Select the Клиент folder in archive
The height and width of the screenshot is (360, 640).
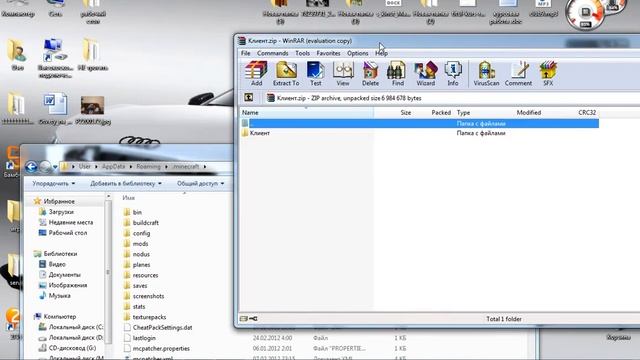(x=260, y=133)
